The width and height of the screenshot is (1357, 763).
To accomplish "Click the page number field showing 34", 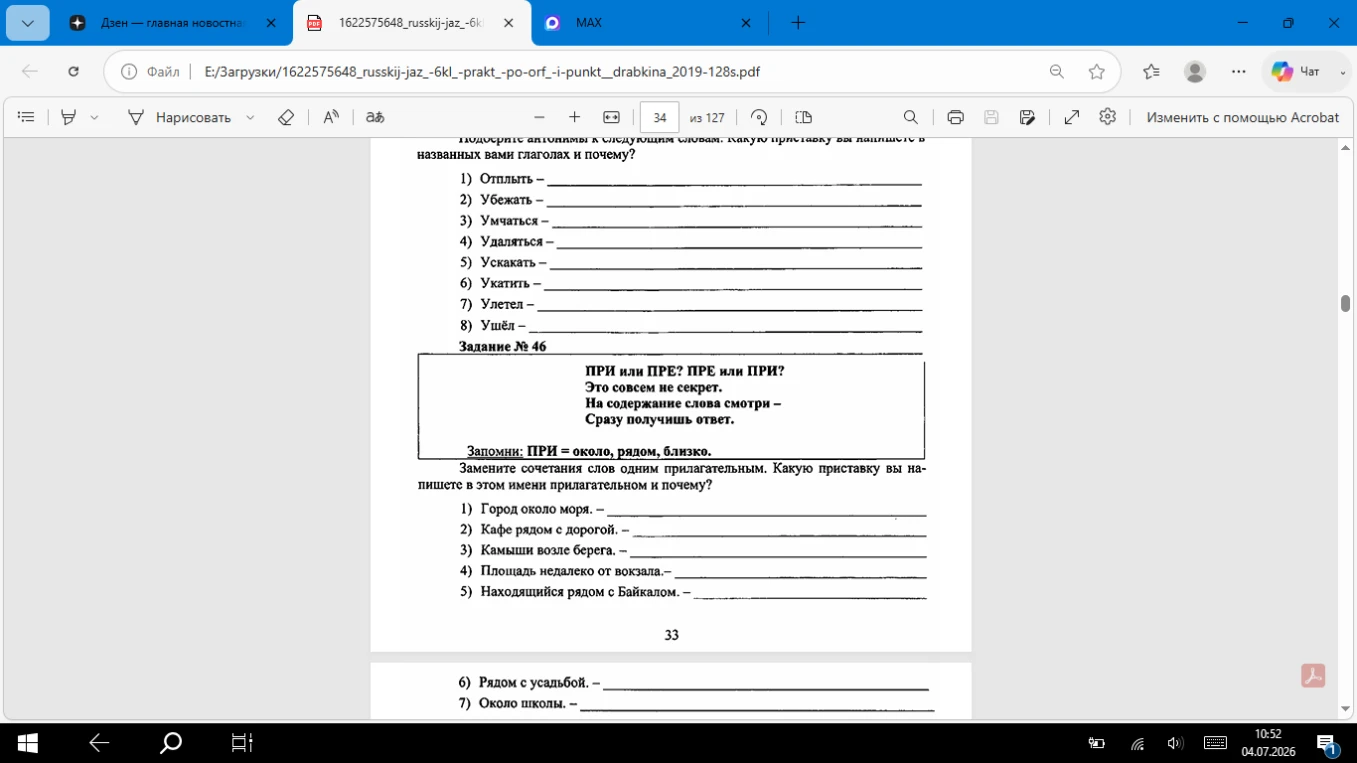I will 659,117.
